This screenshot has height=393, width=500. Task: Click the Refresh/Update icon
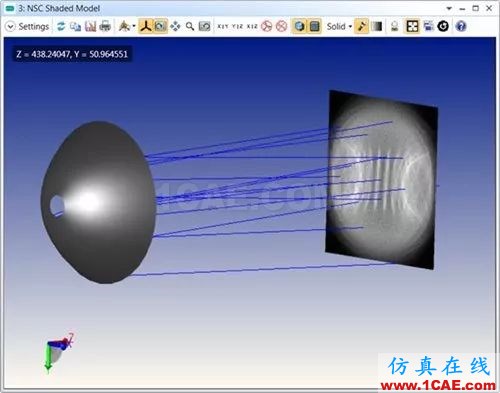[61, 26]
